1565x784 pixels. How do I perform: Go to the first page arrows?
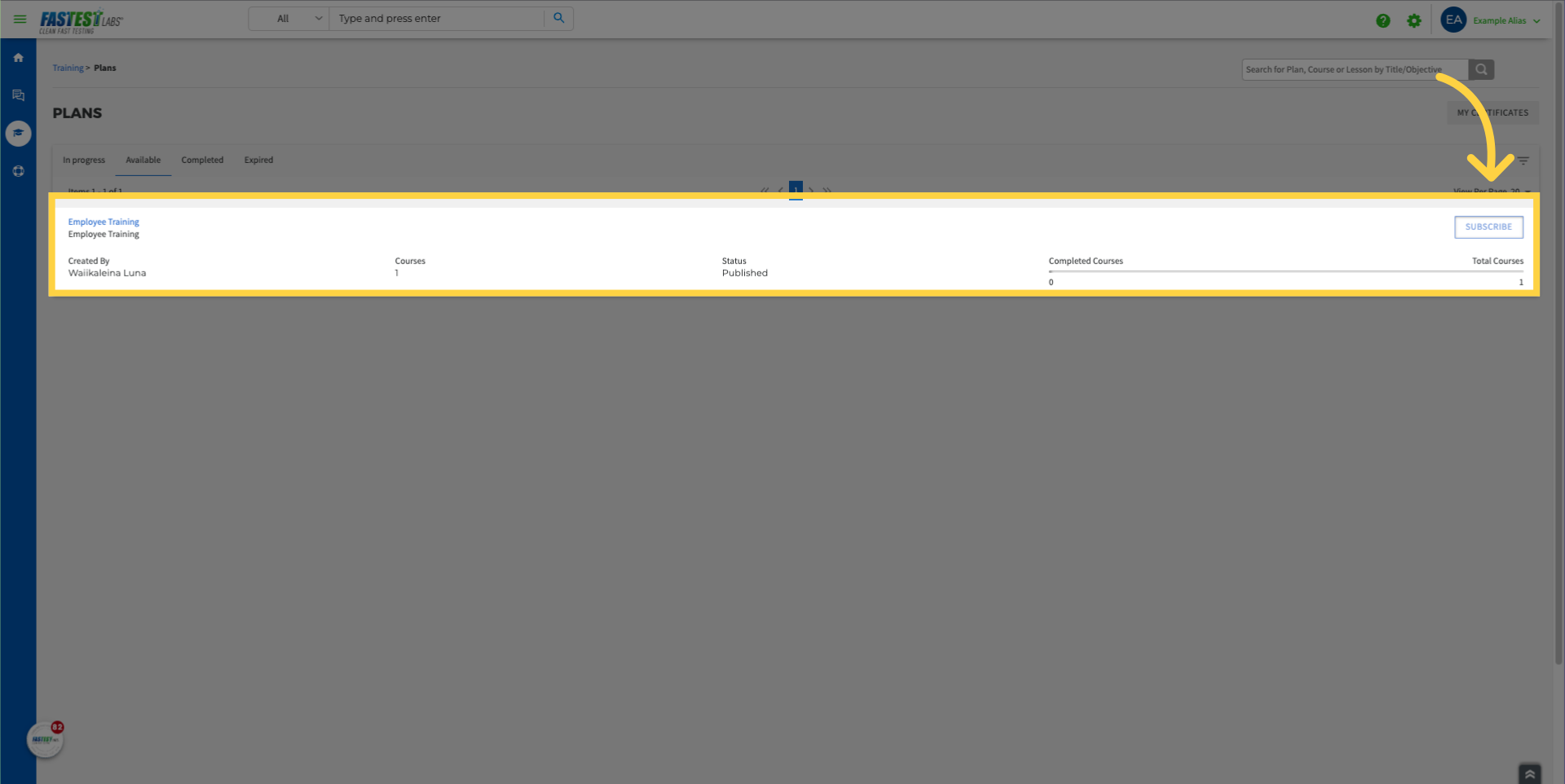click(765, 190)
